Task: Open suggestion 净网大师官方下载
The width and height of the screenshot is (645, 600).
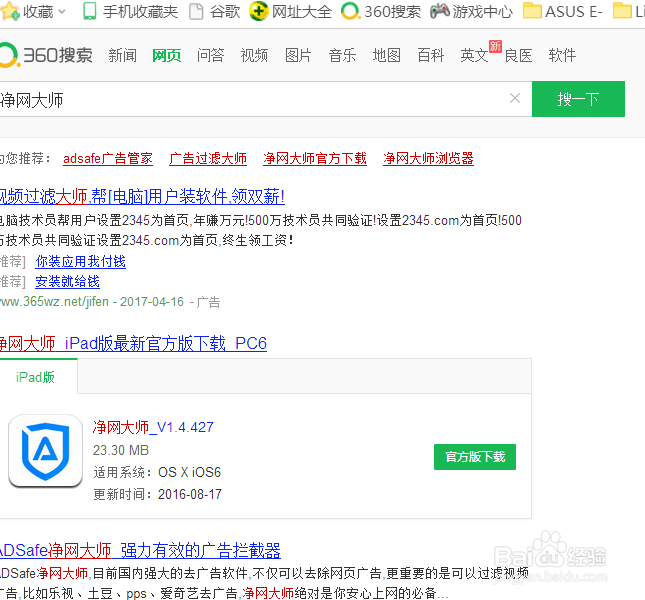Action: (x=315, y=158)
